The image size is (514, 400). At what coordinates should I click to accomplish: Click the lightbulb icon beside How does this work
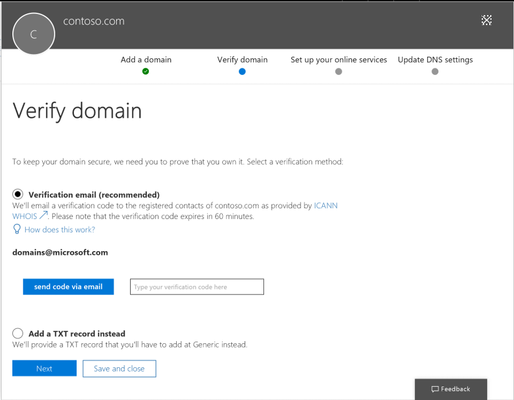point(17,229)
